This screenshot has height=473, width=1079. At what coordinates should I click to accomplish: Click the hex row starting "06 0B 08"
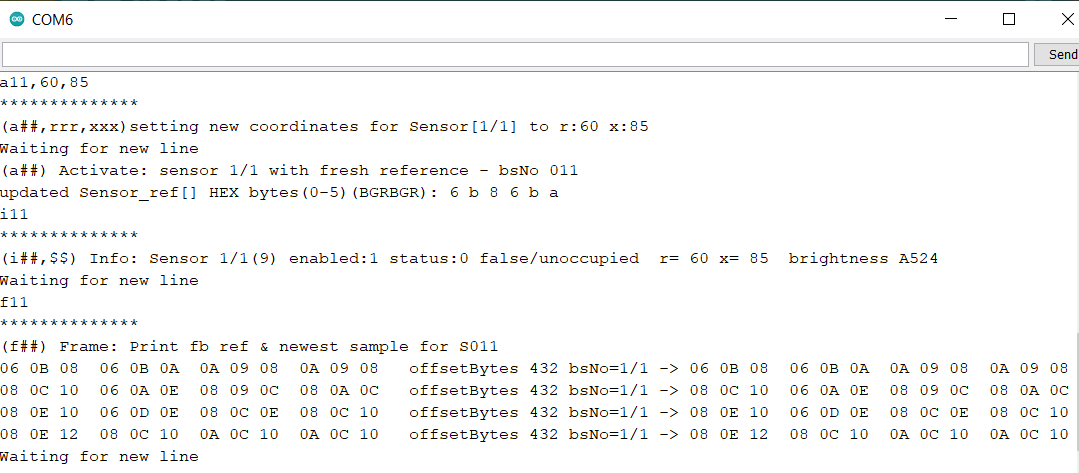190,368
